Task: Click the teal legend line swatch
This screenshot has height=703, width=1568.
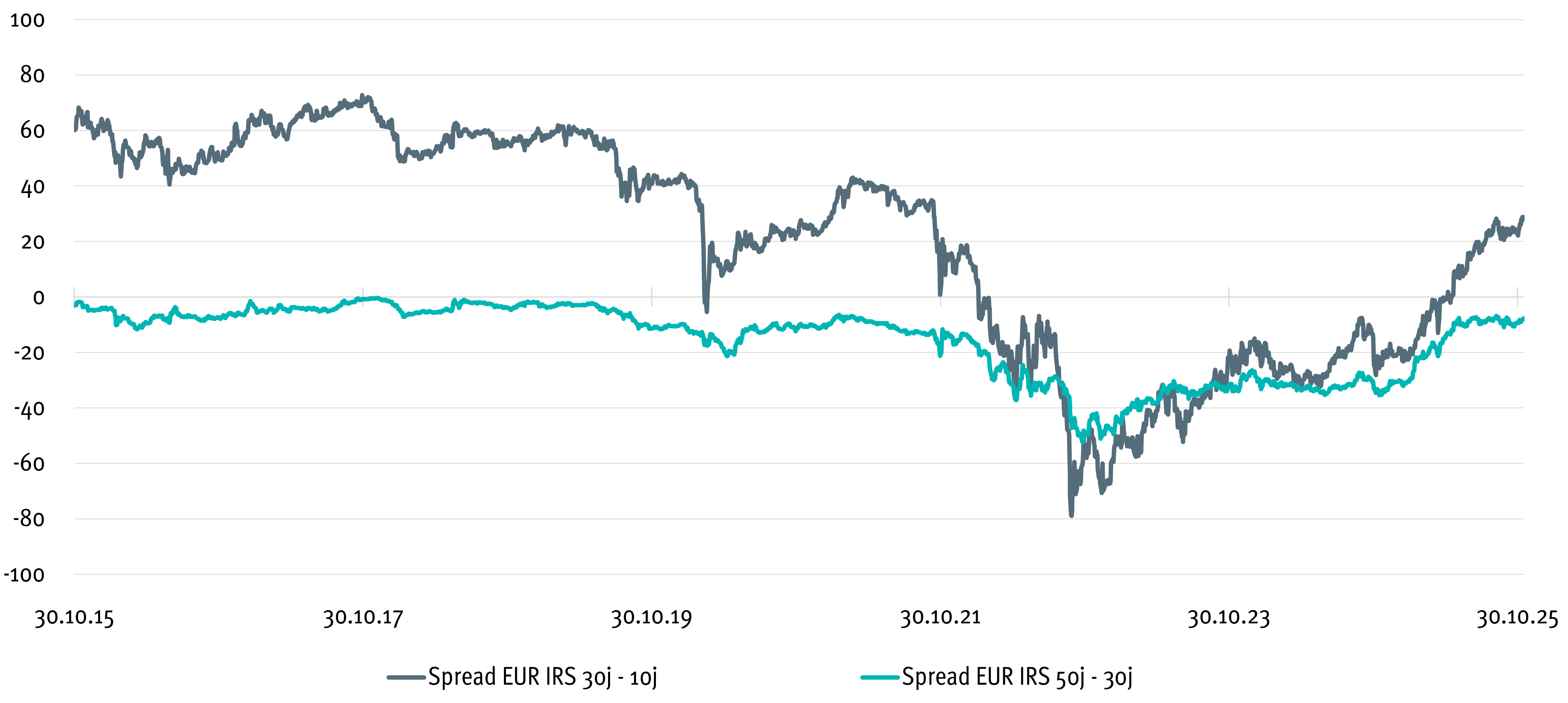Action: pyautogui.click(x=880, y=677)
